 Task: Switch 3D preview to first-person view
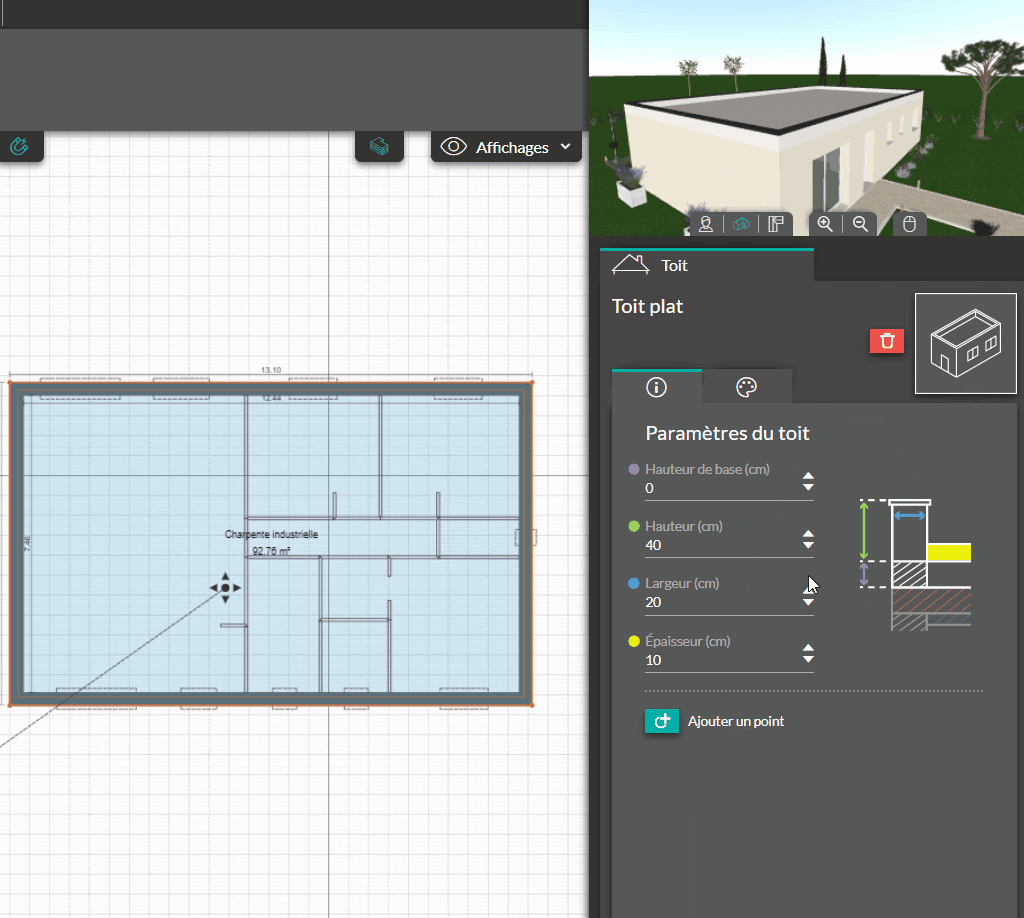pos(706,224)
